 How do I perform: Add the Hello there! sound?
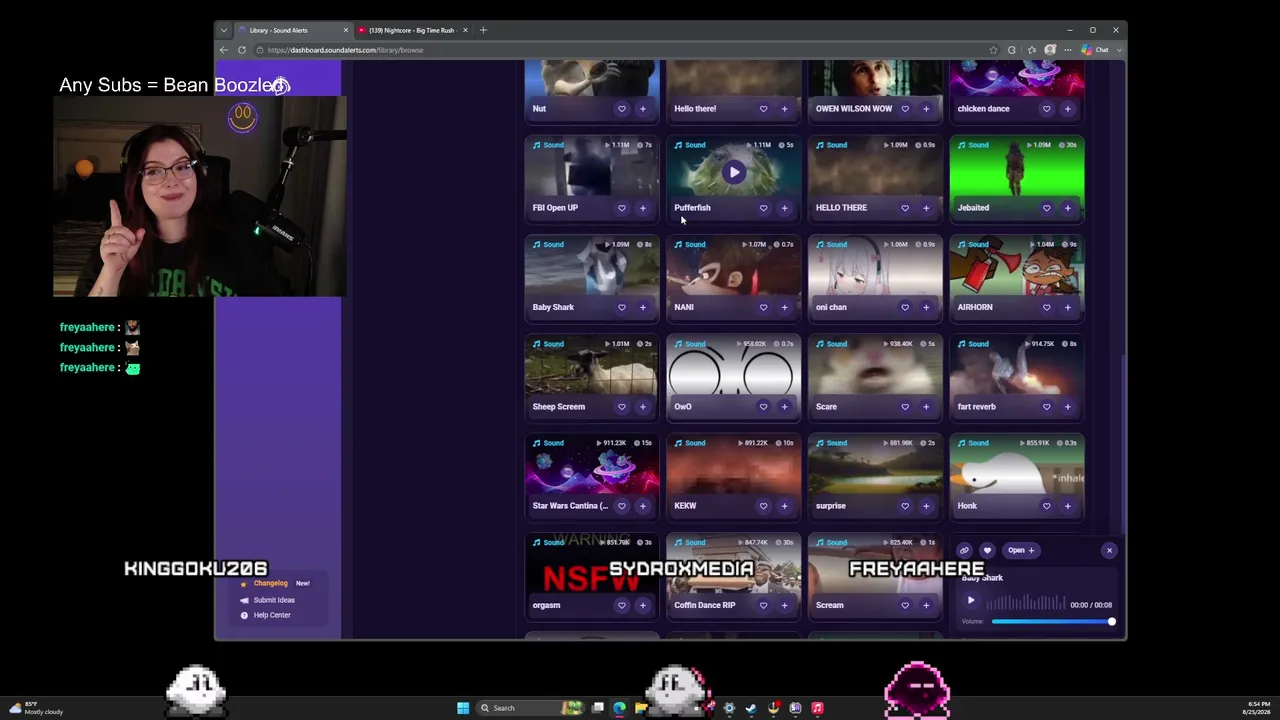785,109
